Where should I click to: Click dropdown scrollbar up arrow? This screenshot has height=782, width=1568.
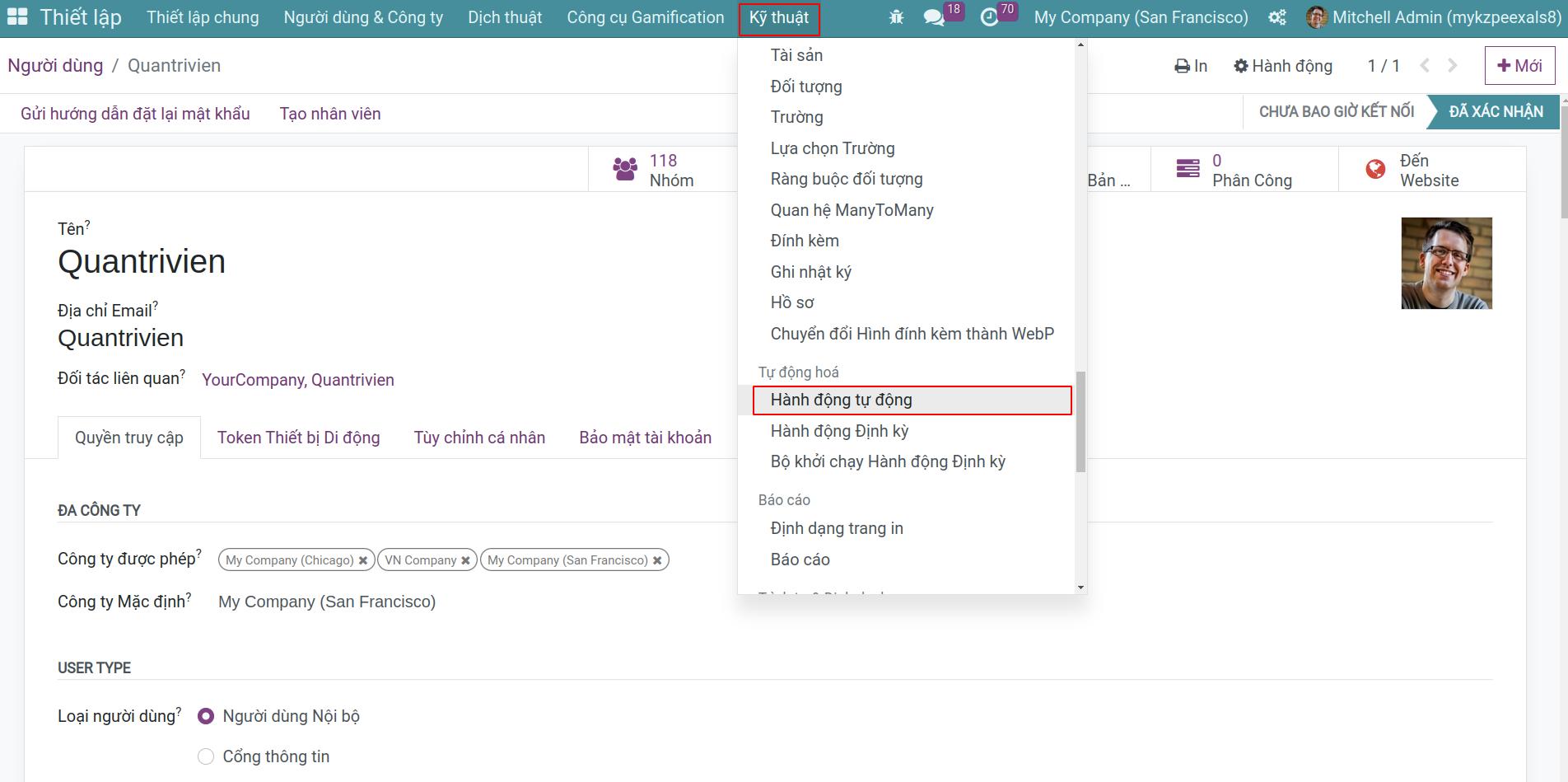(x=1080, y=44)
